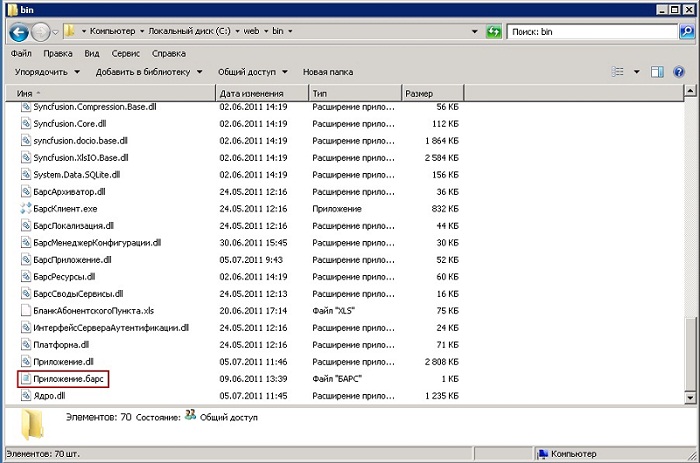
Task: Click the Forward navigation arrow button
Action: pos(43,32)
